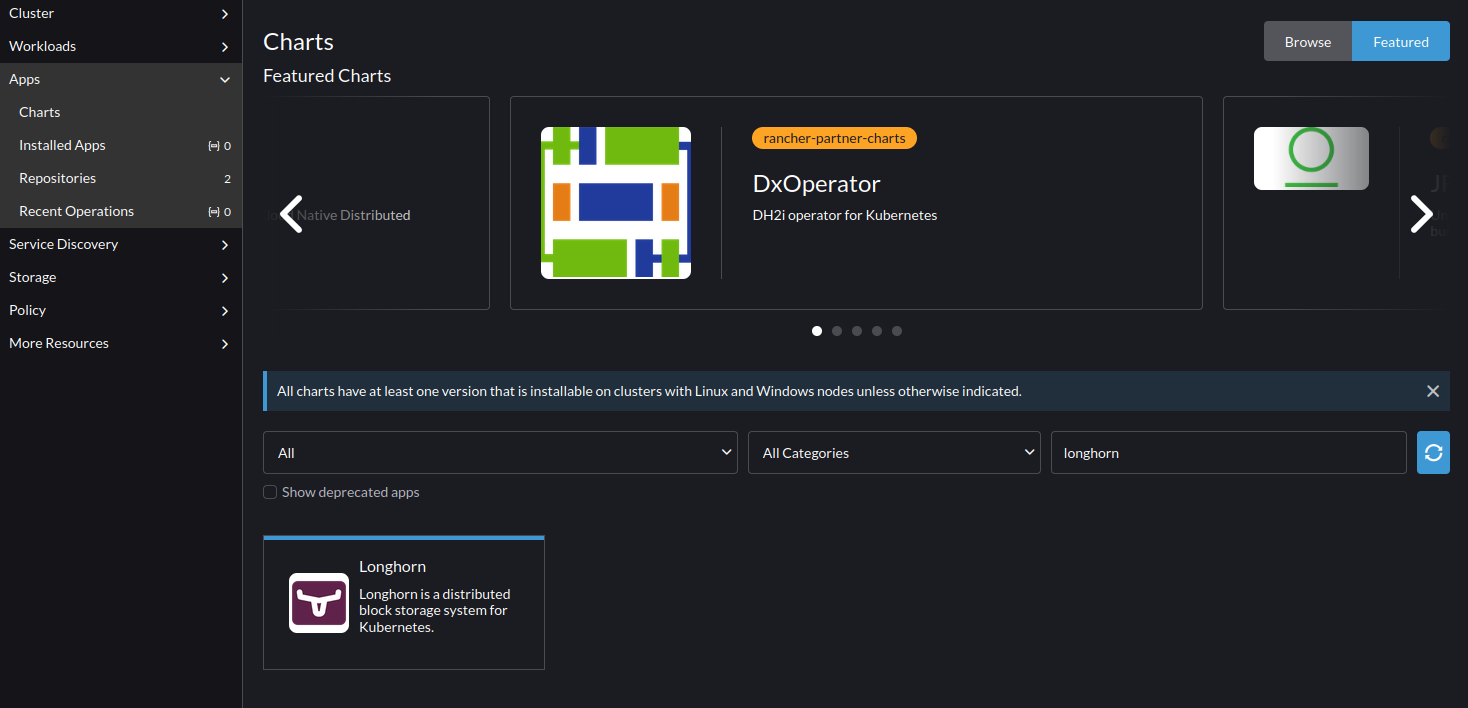
Task: Click the Longhorn distributed block storage description
Action: 435,611
